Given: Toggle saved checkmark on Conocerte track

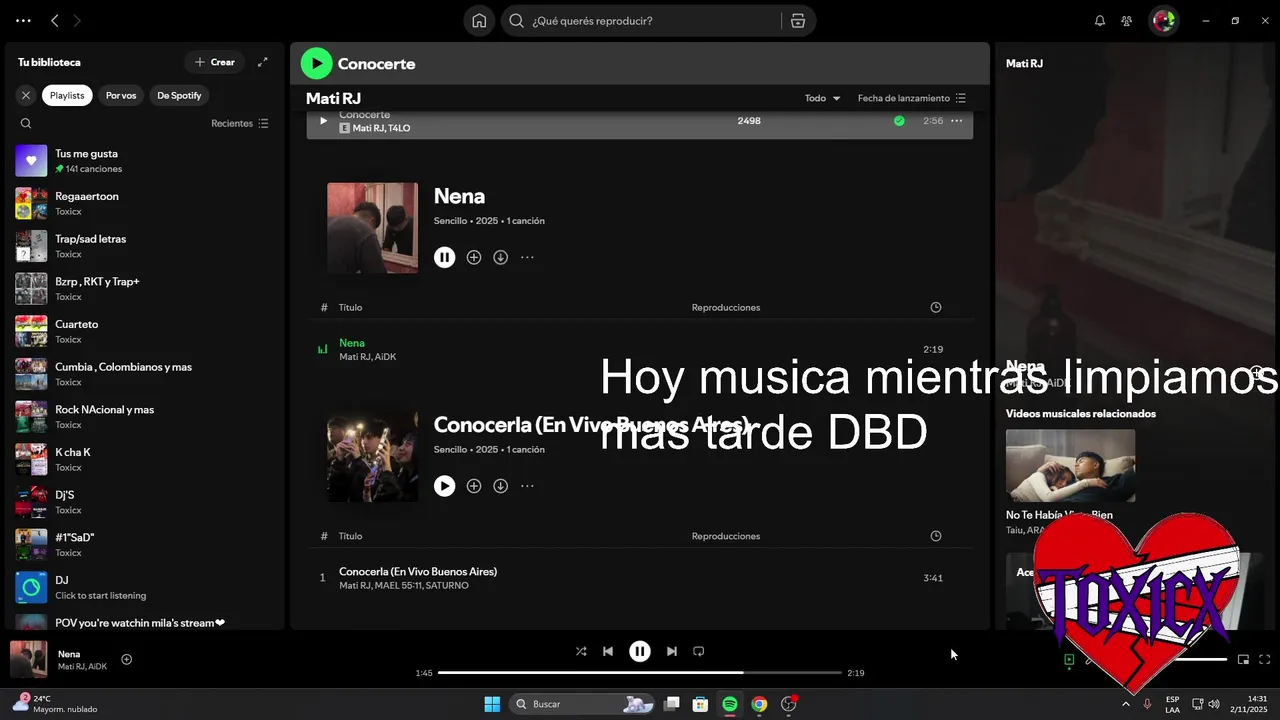Looking at the screenshot, I should click(899, 121).
